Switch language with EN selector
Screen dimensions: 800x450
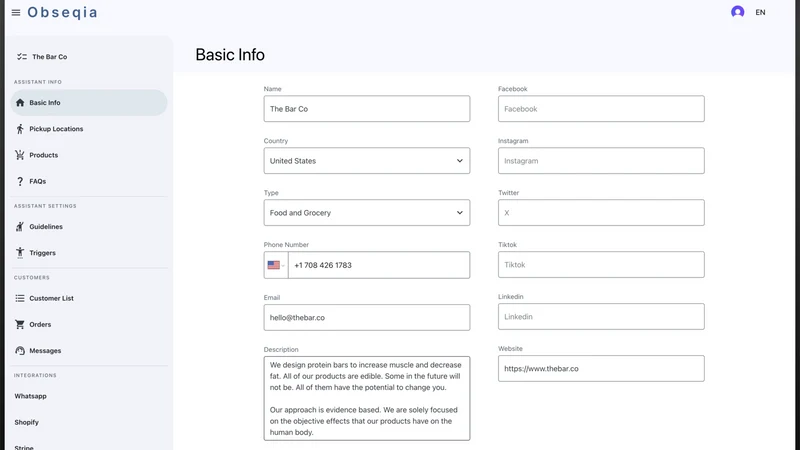coord(760,12)
